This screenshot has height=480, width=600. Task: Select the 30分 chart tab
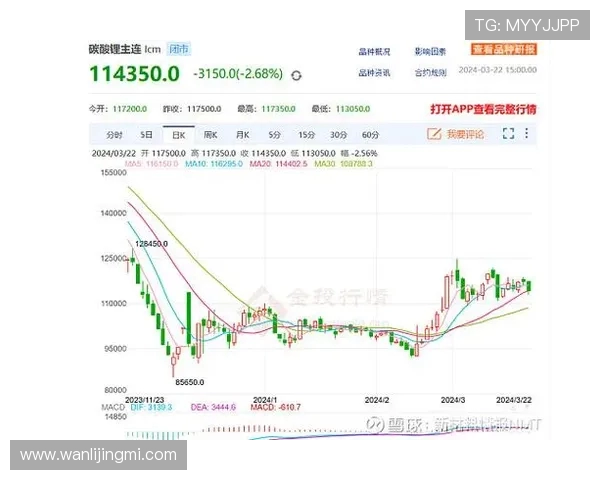(x=339, y=134)
